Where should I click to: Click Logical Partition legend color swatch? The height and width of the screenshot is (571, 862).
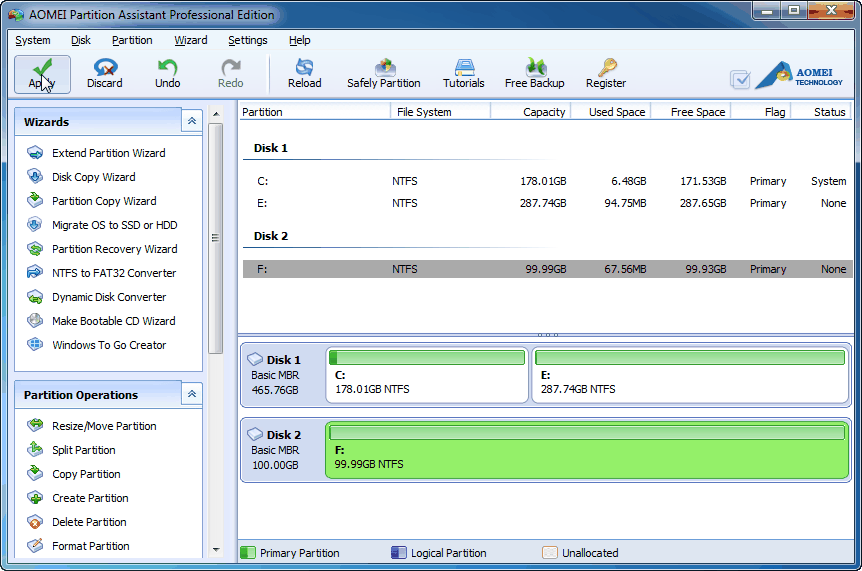coord(399,552)
